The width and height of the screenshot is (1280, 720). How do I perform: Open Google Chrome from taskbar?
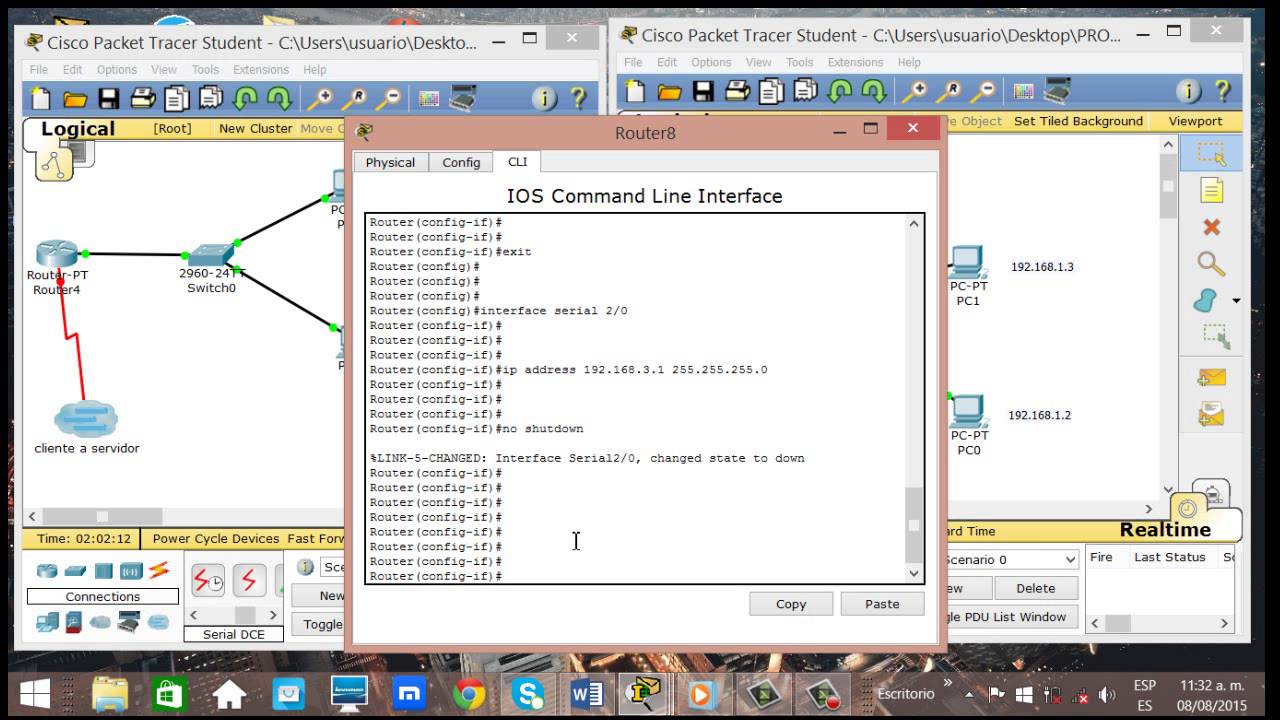coord(469,693)
